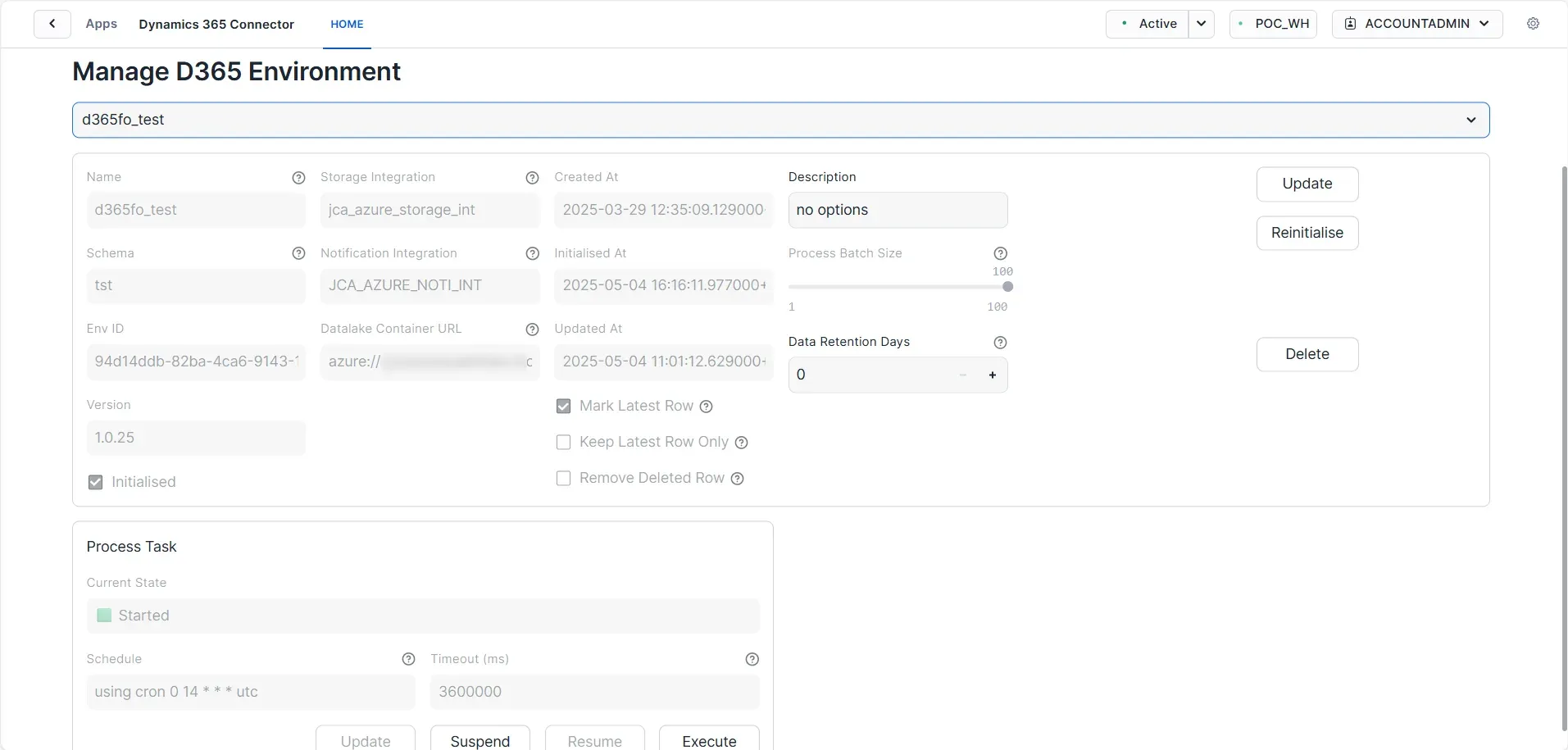Image resolution: width=1568 pixels, height=750 pixels.
Task: Uncheck the Mark Latest Row checkbox
Action: coord(563,406)
